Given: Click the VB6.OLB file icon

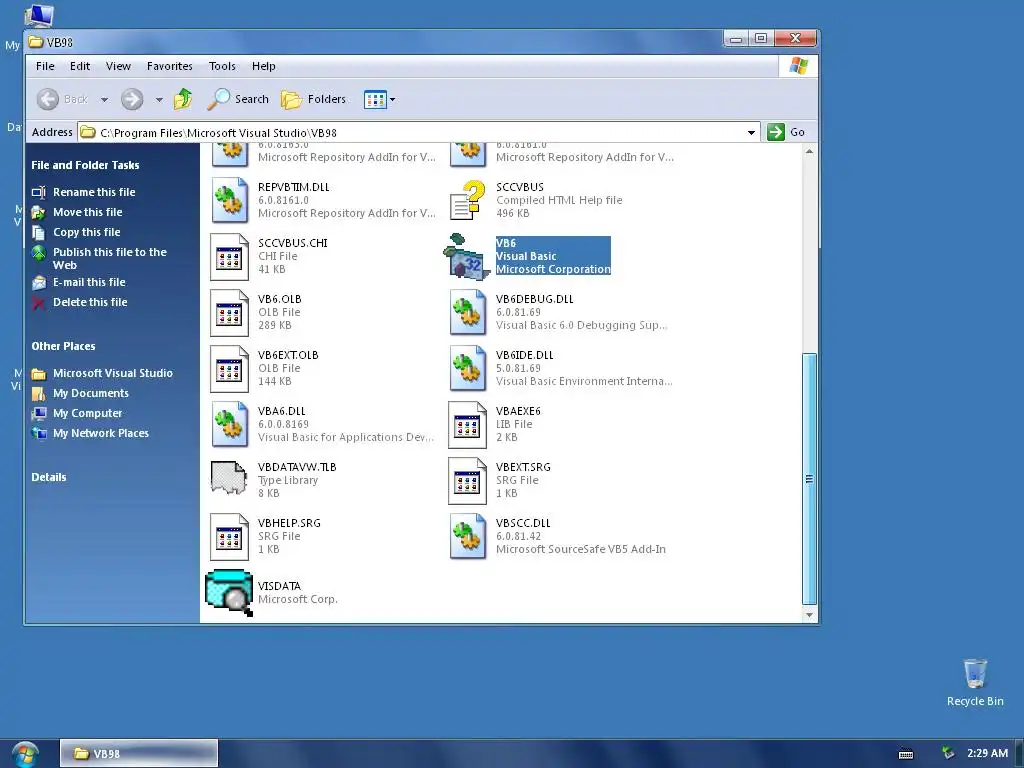Looking at the screenshot, I should point(229,313).
